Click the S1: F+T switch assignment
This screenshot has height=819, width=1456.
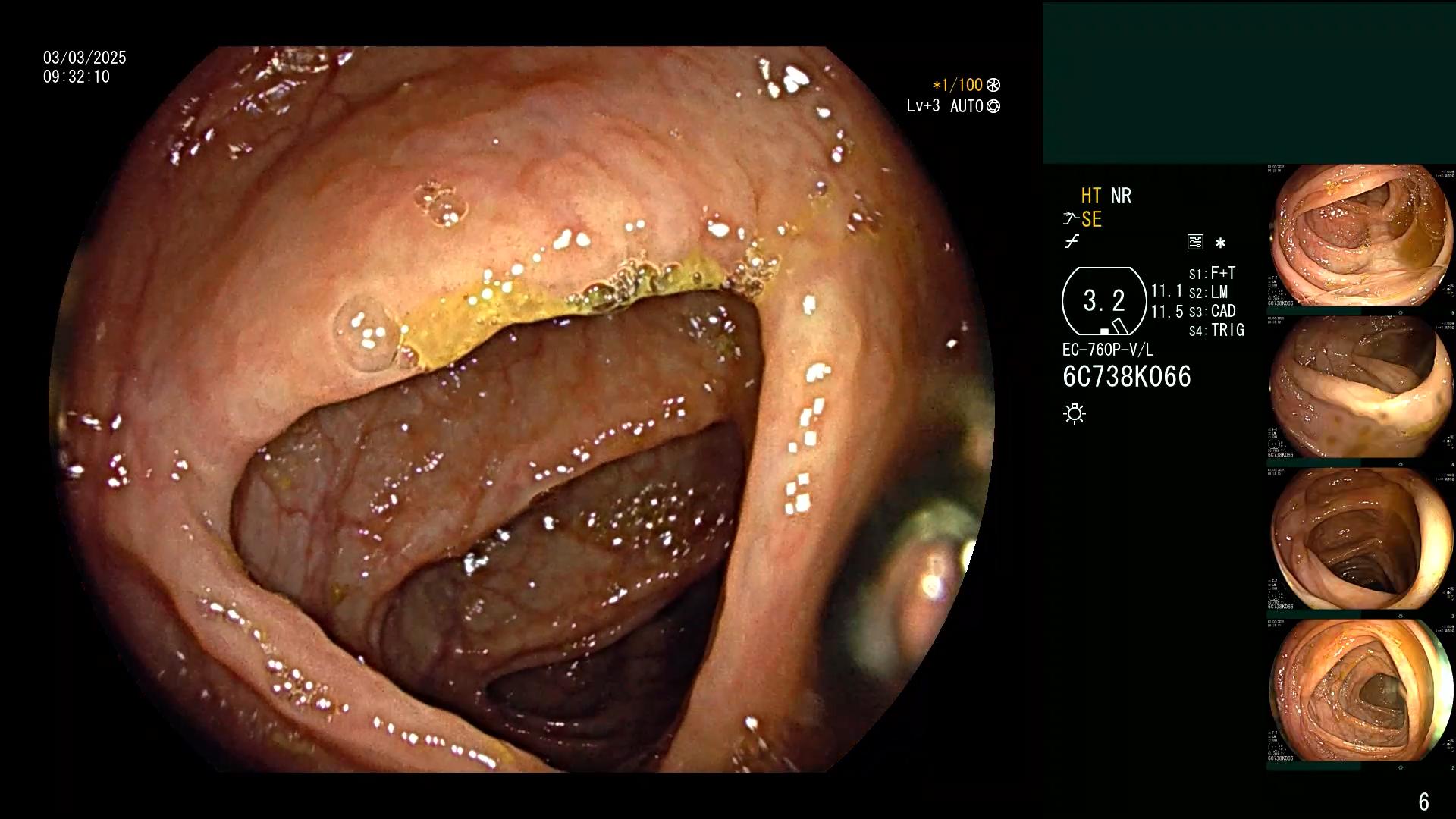[x=1213, y=273]
